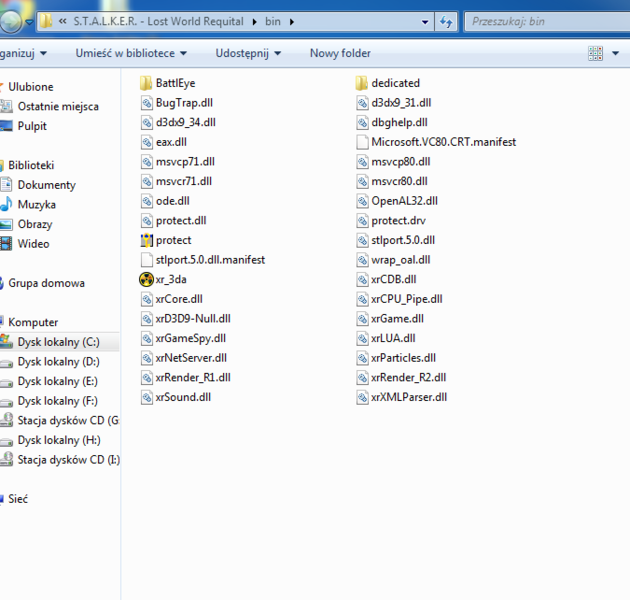630x600 pixels.
Task: Click the Przeszukaj: bin search field
Action: 540,21
